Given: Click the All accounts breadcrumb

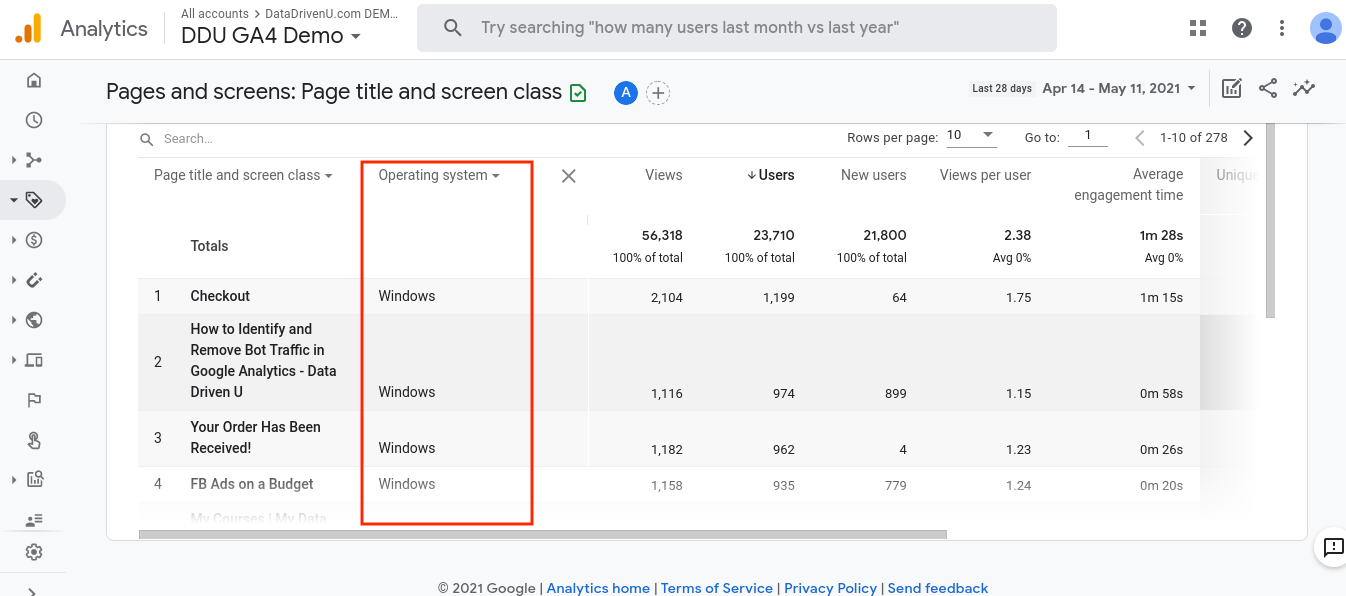Looking at the screenshot, I should coord(215,14).
